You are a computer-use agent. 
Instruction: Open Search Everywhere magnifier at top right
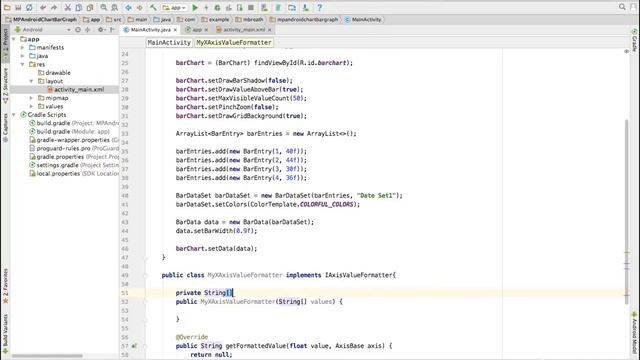622,7
